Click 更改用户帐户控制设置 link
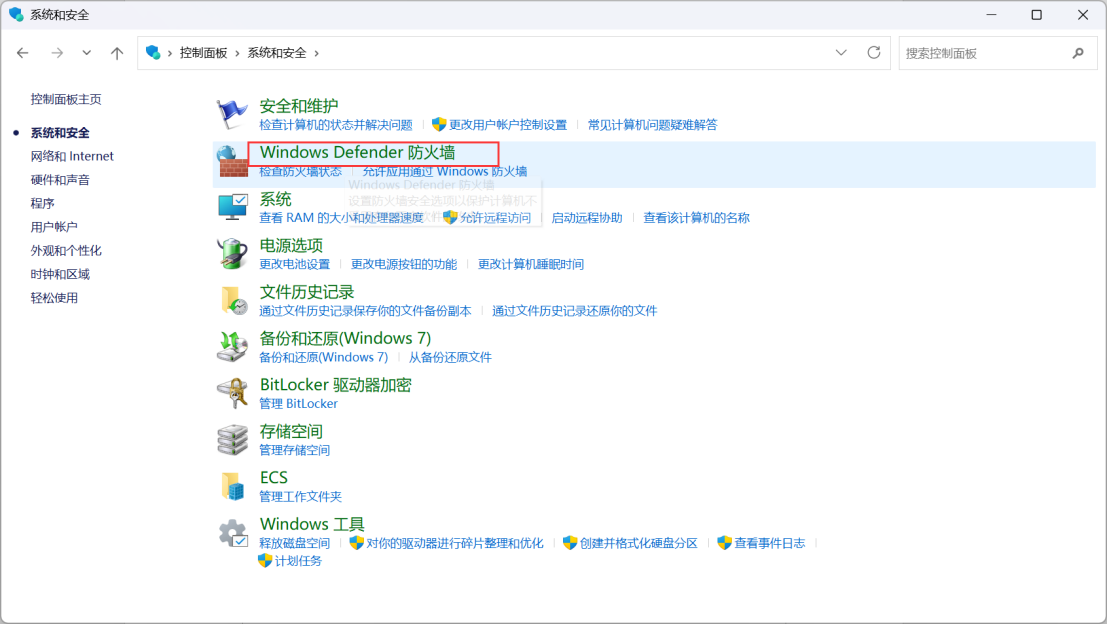 [x=507, y=125]
